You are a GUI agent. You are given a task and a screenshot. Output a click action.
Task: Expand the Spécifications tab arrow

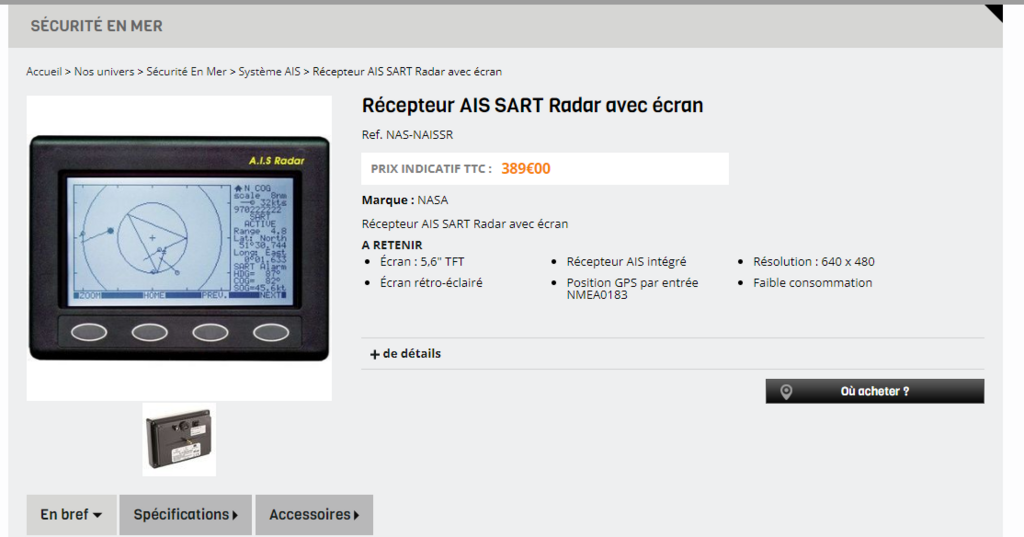click(x=235, y=515)
